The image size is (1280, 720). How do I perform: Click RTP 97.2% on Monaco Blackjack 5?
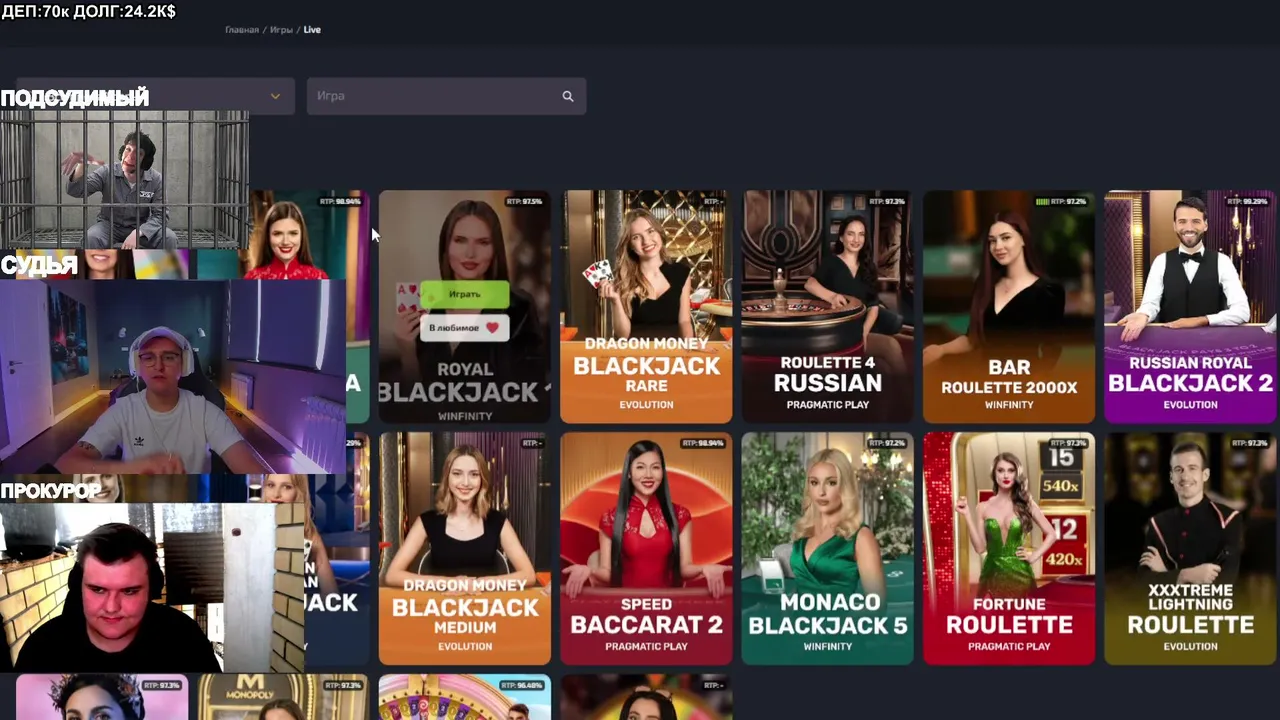pos(887,443)
